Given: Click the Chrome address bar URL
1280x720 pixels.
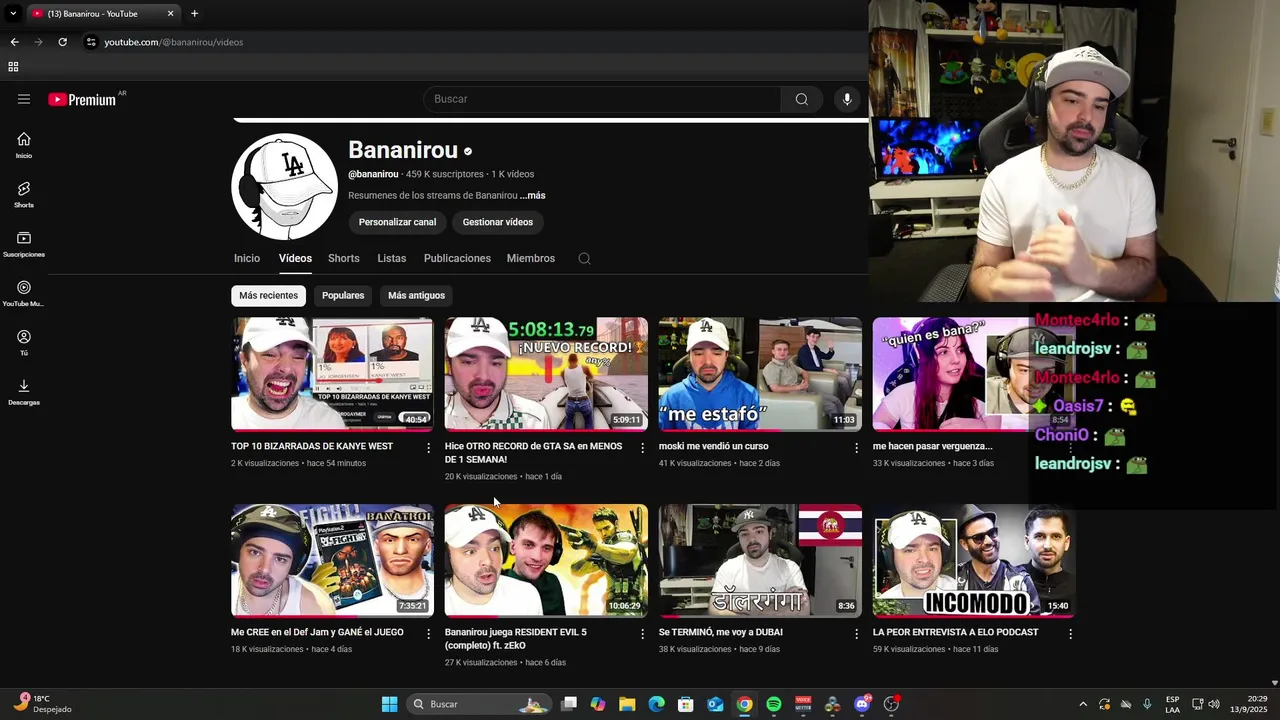Looking at the screenshot, I should click(173, 42).
